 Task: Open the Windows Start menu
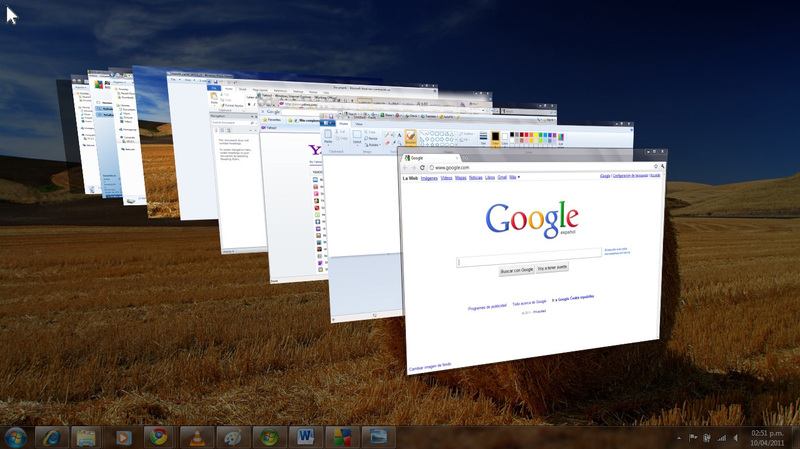tap(15, 438)
